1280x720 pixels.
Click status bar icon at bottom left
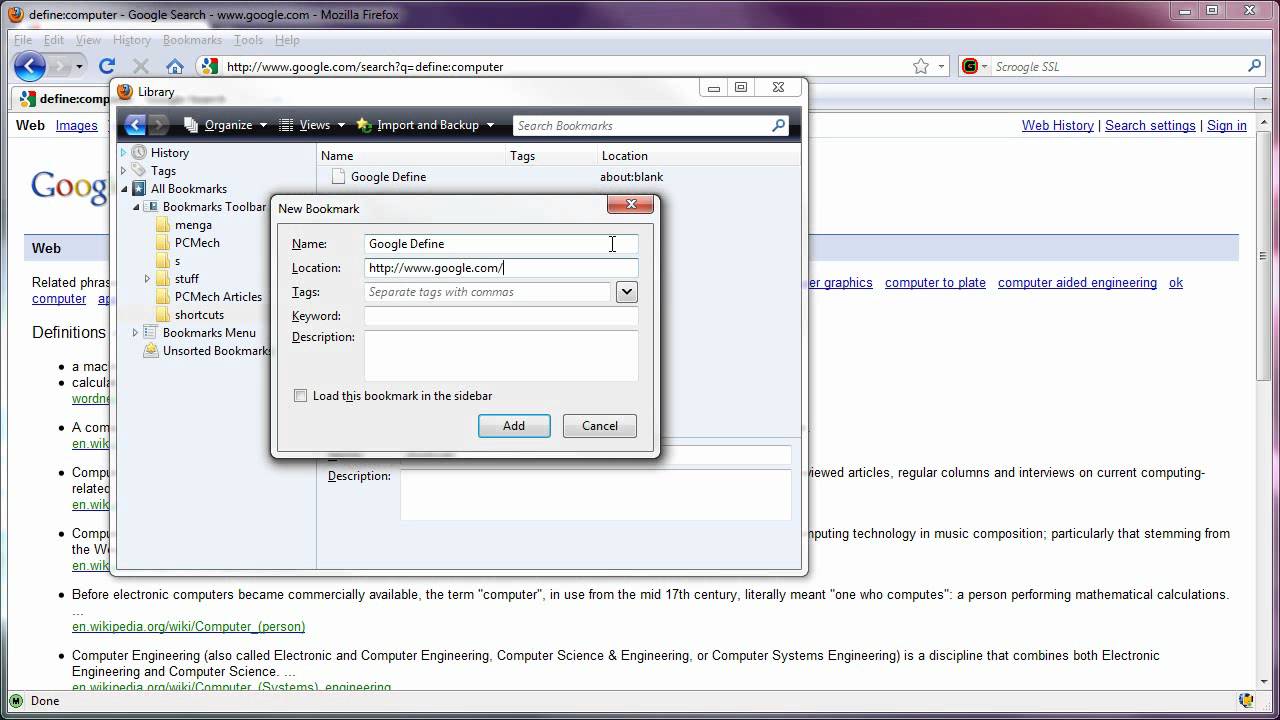(x=16, y=701)
